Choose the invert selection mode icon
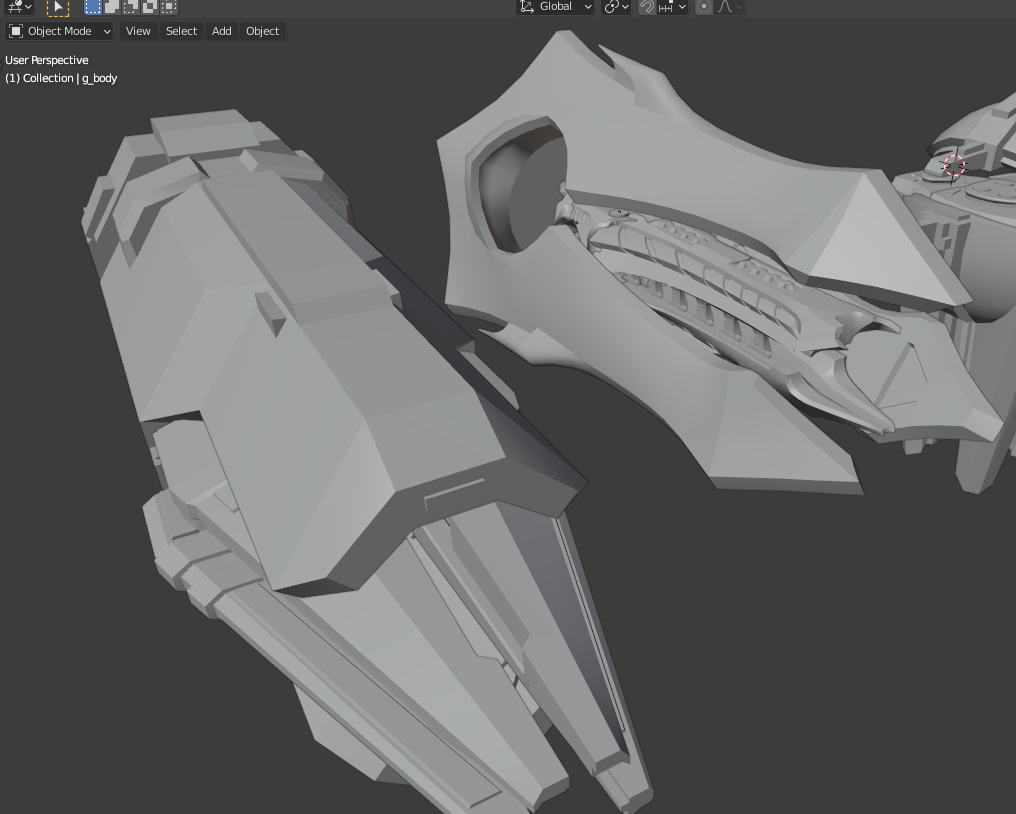 pyautogui.click(x=150, y=6)
